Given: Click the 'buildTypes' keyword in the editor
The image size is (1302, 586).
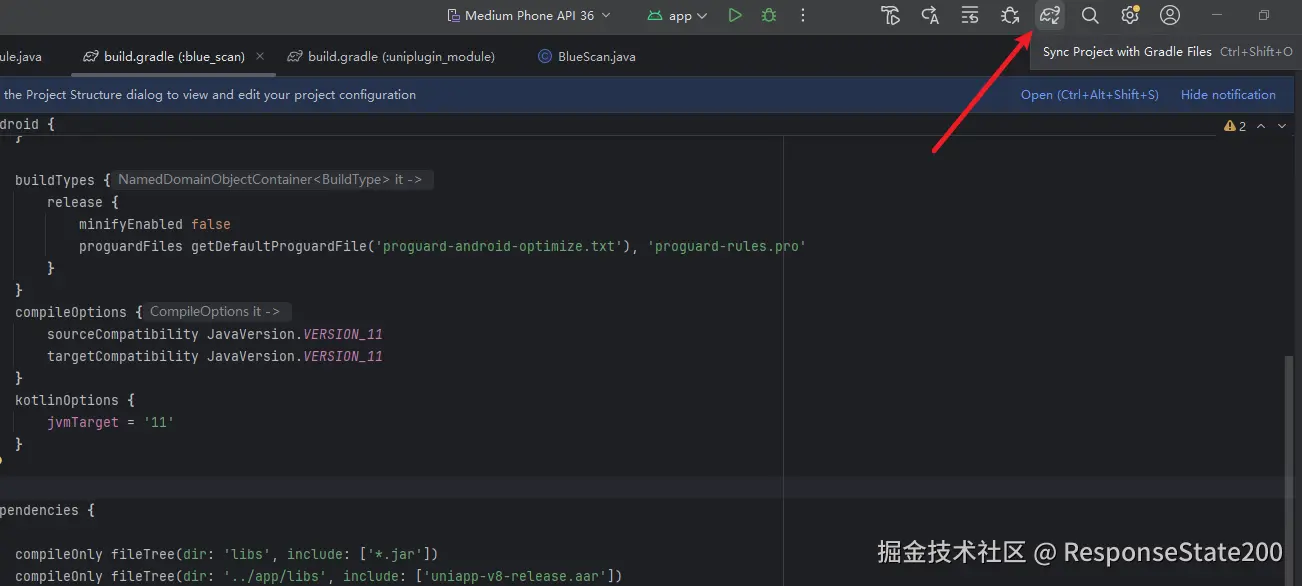Looking at the screenshot, I should [x=54, y=180].
